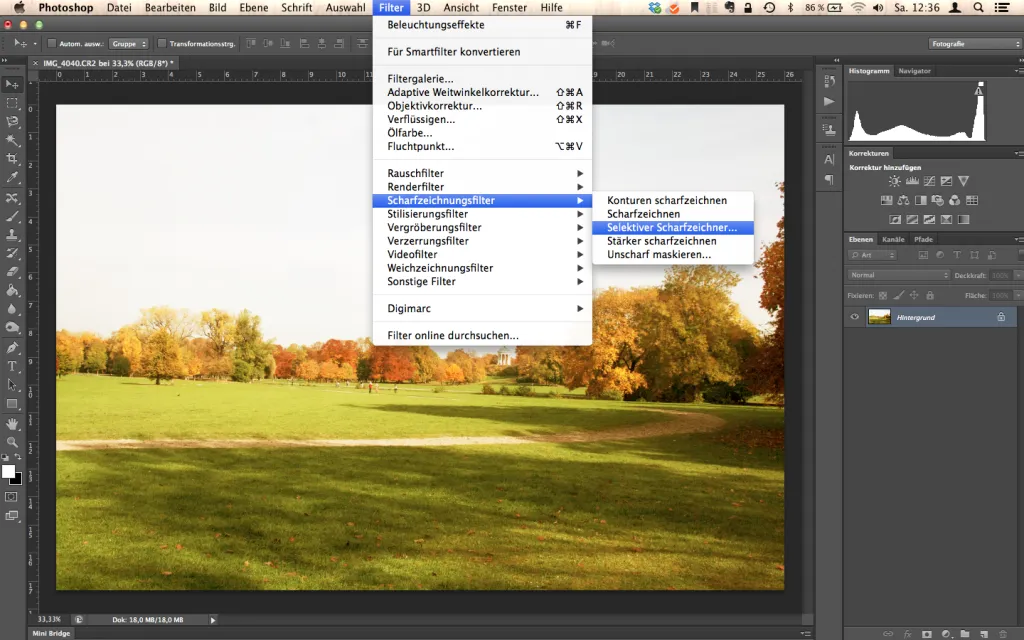Enable the Autom. ausw. checkbox
Image resolution: width=1024 pixels, height=640 pixels.
pos(52,43)
